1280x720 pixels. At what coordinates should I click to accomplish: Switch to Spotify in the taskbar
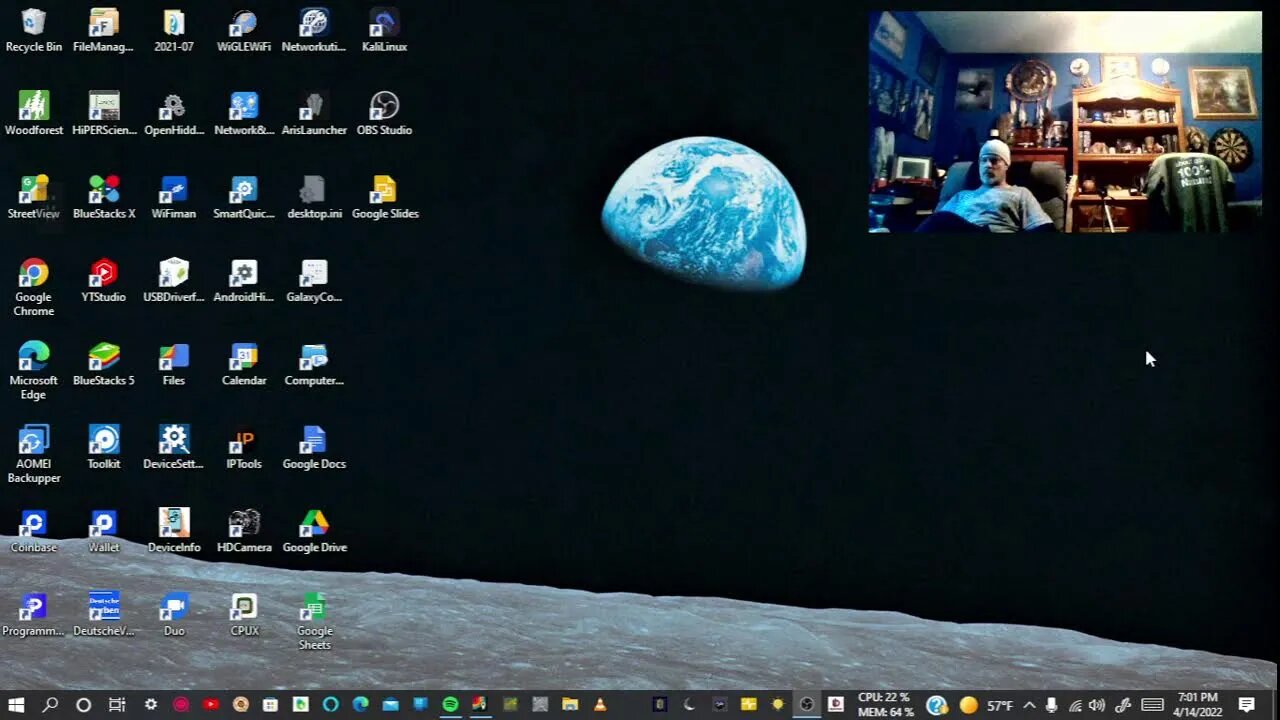click(x=450, y=705)
